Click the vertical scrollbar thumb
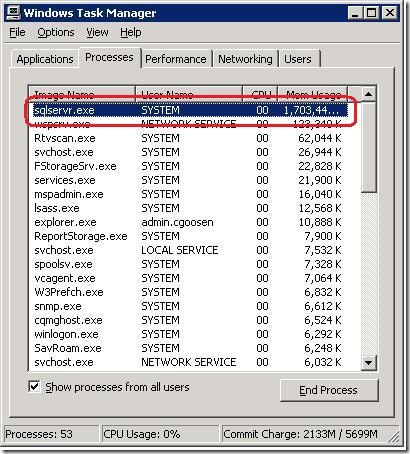Image resolution: width=410 pixels, height=454 pixels. tap(368, 147)
